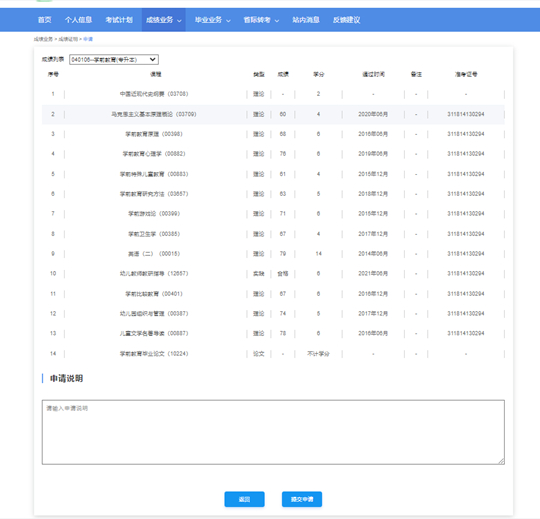Screen dimensions: 540x519
Task: Click the 通过时间 column header
Action: [373, 74]
